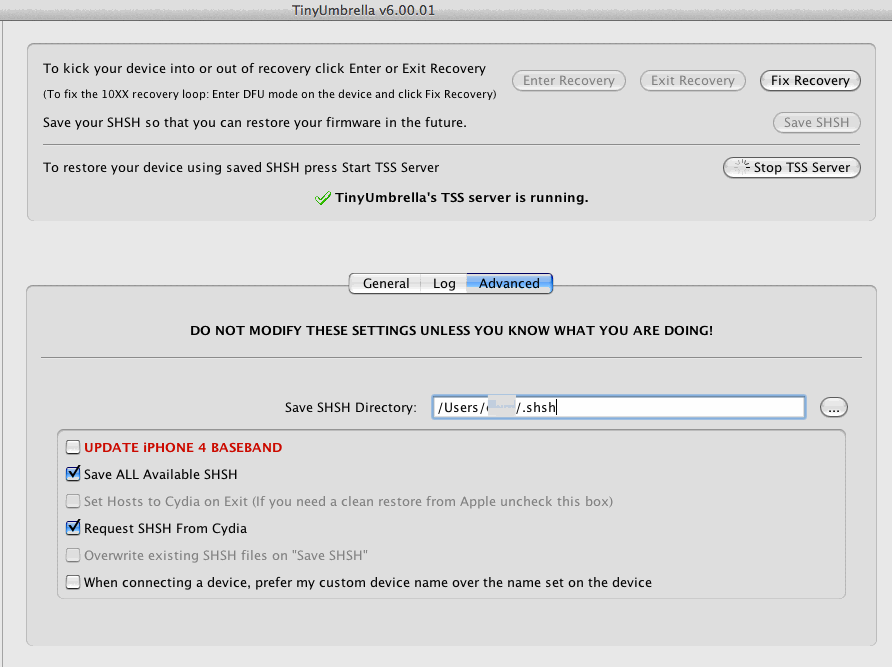Toggle Overwrite existing SHSH files checkbox
The image size is (892, 667).
pyautogui.click(x=73, y=555)
